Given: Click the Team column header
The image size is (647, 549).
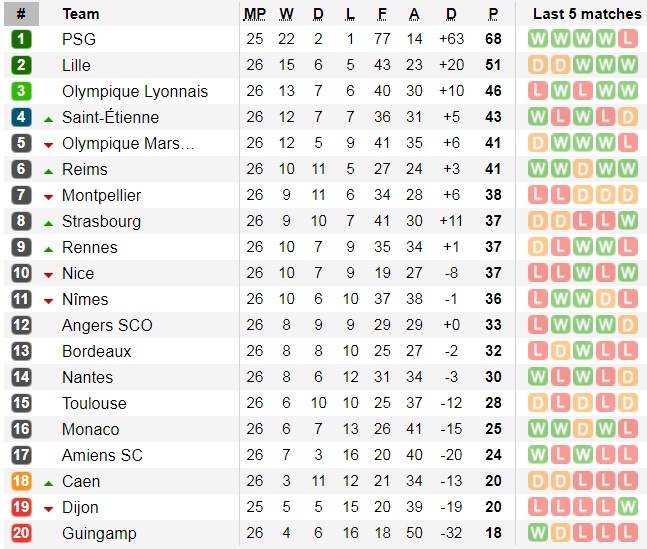Looking at the screenshot, I should click(x=81, y=14).
